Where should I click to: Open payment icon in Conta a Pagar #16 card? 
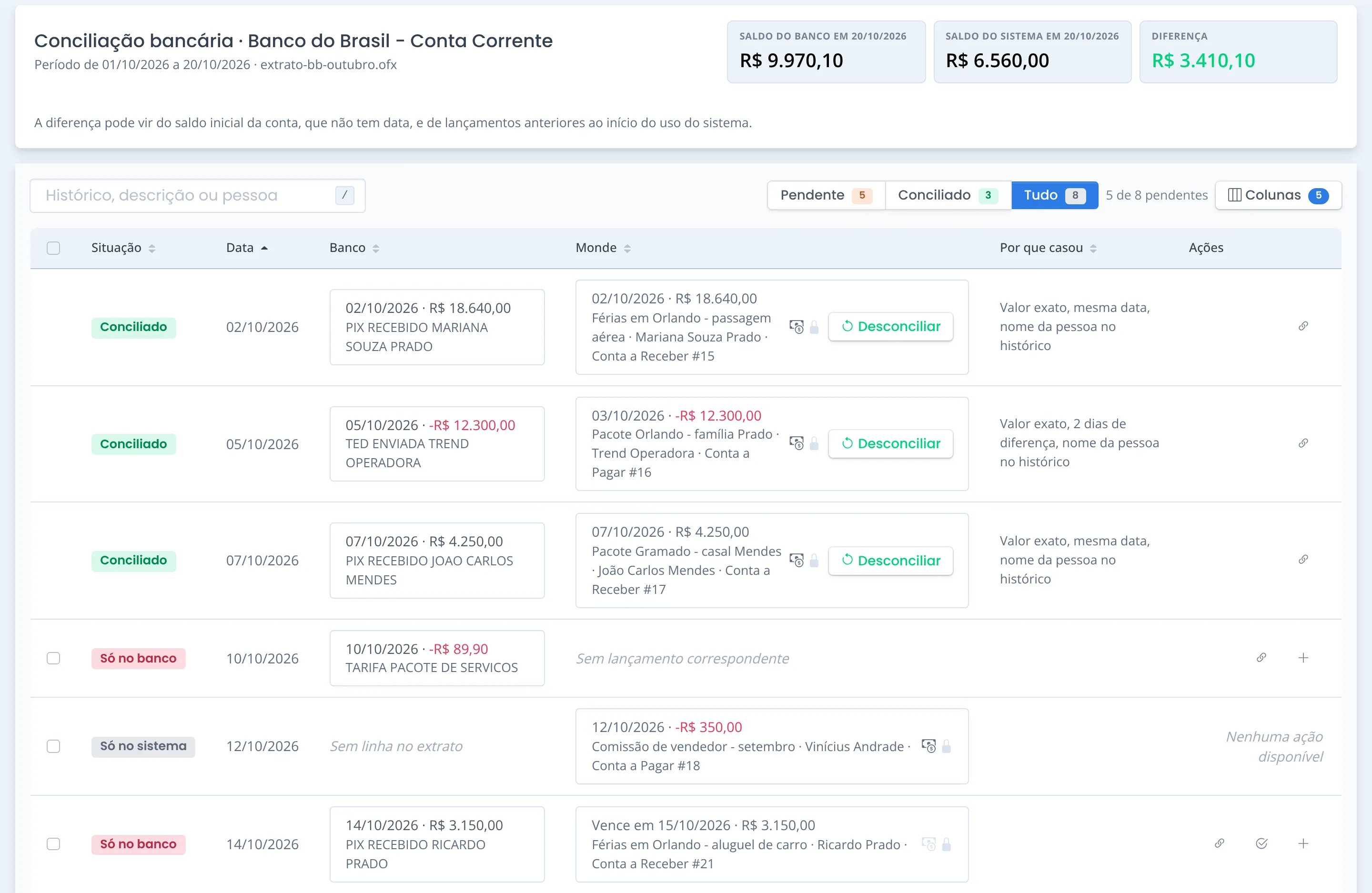(797, 443)
